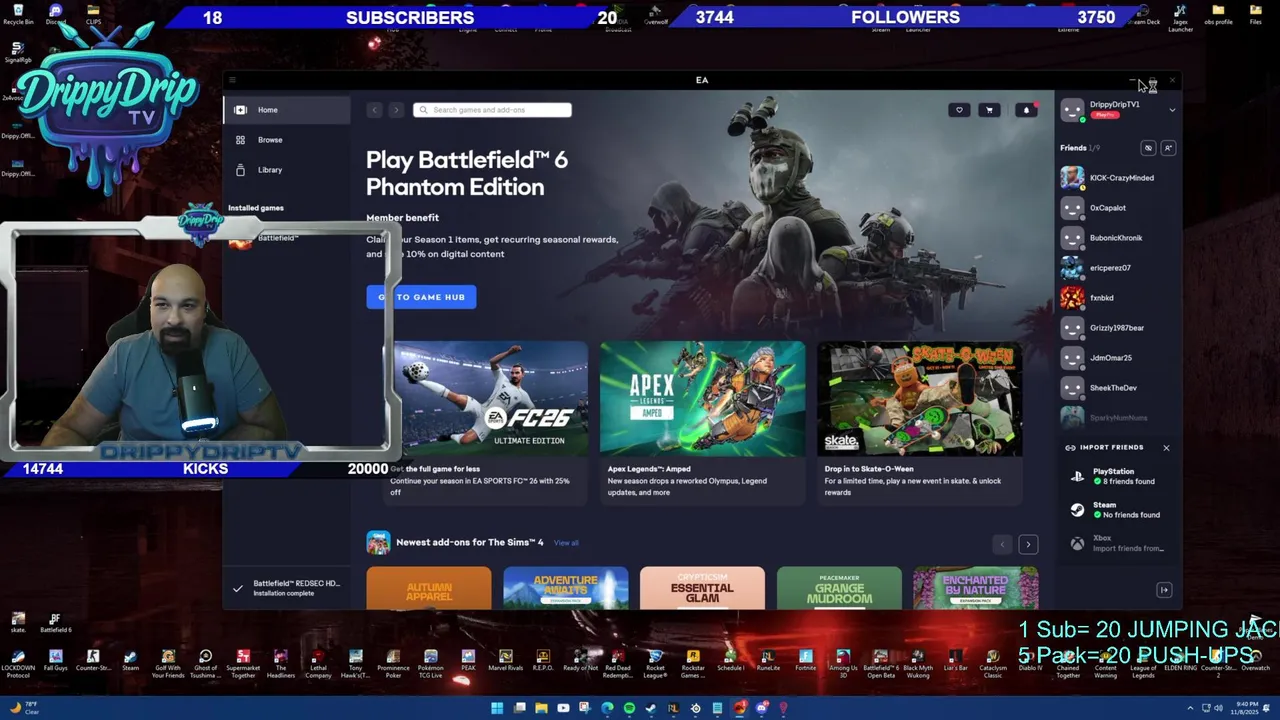The width and height of the screenshot is (1280, 720).
Task: Open the Windows Start button
Action: click(x=497, y=708)
